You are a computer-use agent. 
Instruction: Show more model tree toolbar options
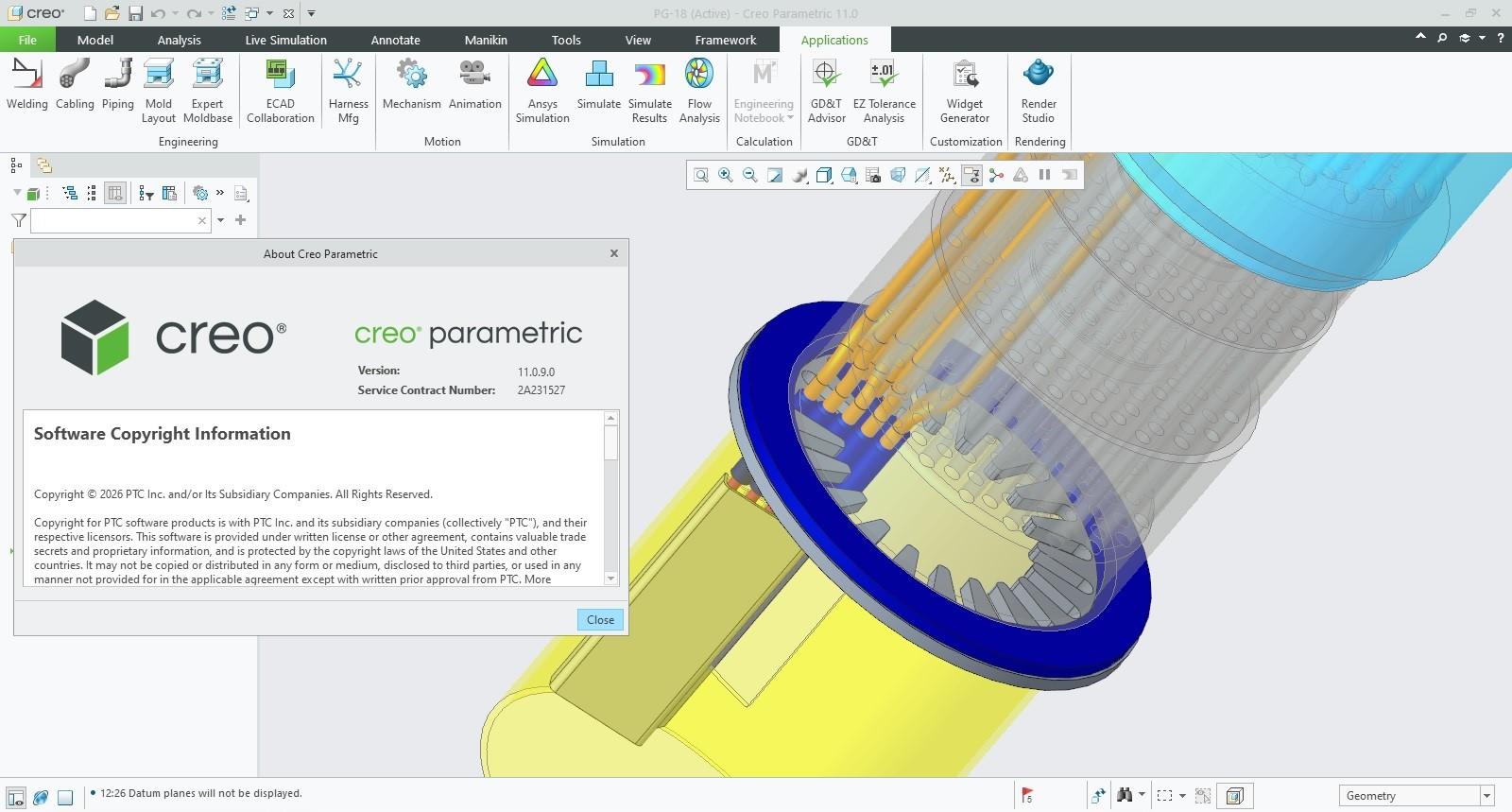tap(220, 193)
